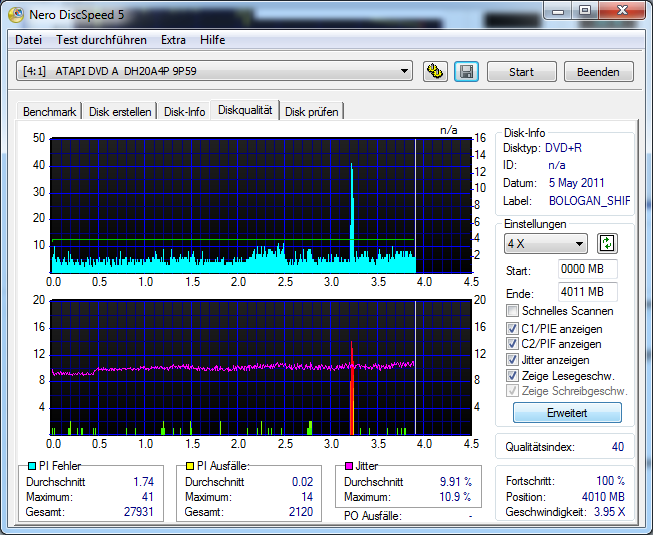Click the PI Ausfälle Maximum value 14
Image resolution: width=653 pixels, height=535 pixels.
point(307,497)
